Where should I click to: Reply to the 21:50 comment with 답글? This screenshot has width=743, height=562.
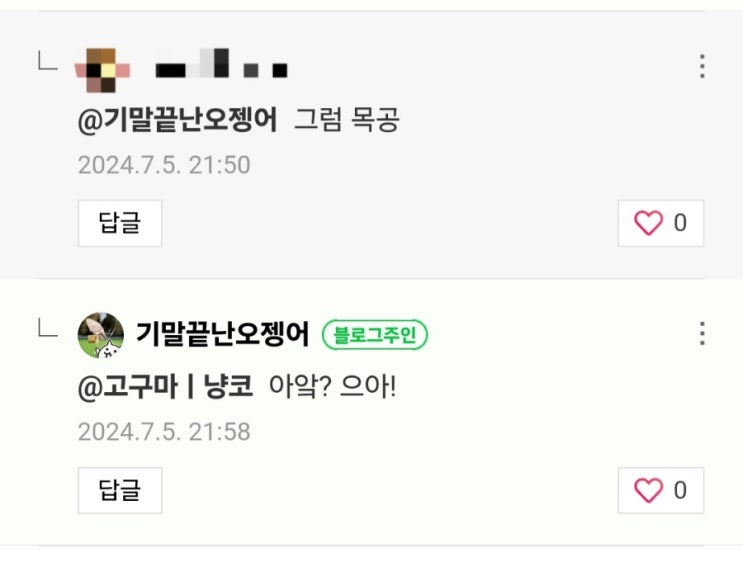[120, 223]
